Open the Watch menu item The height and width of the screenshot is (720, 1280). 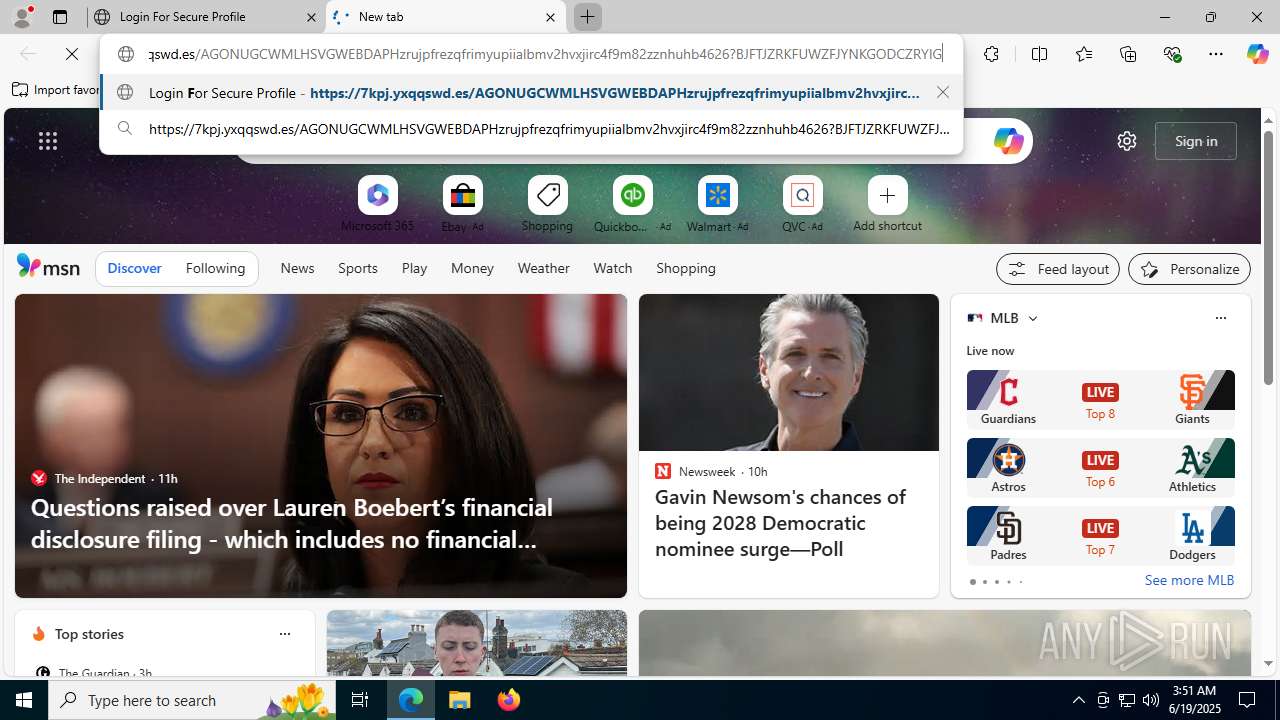(612, 268)
